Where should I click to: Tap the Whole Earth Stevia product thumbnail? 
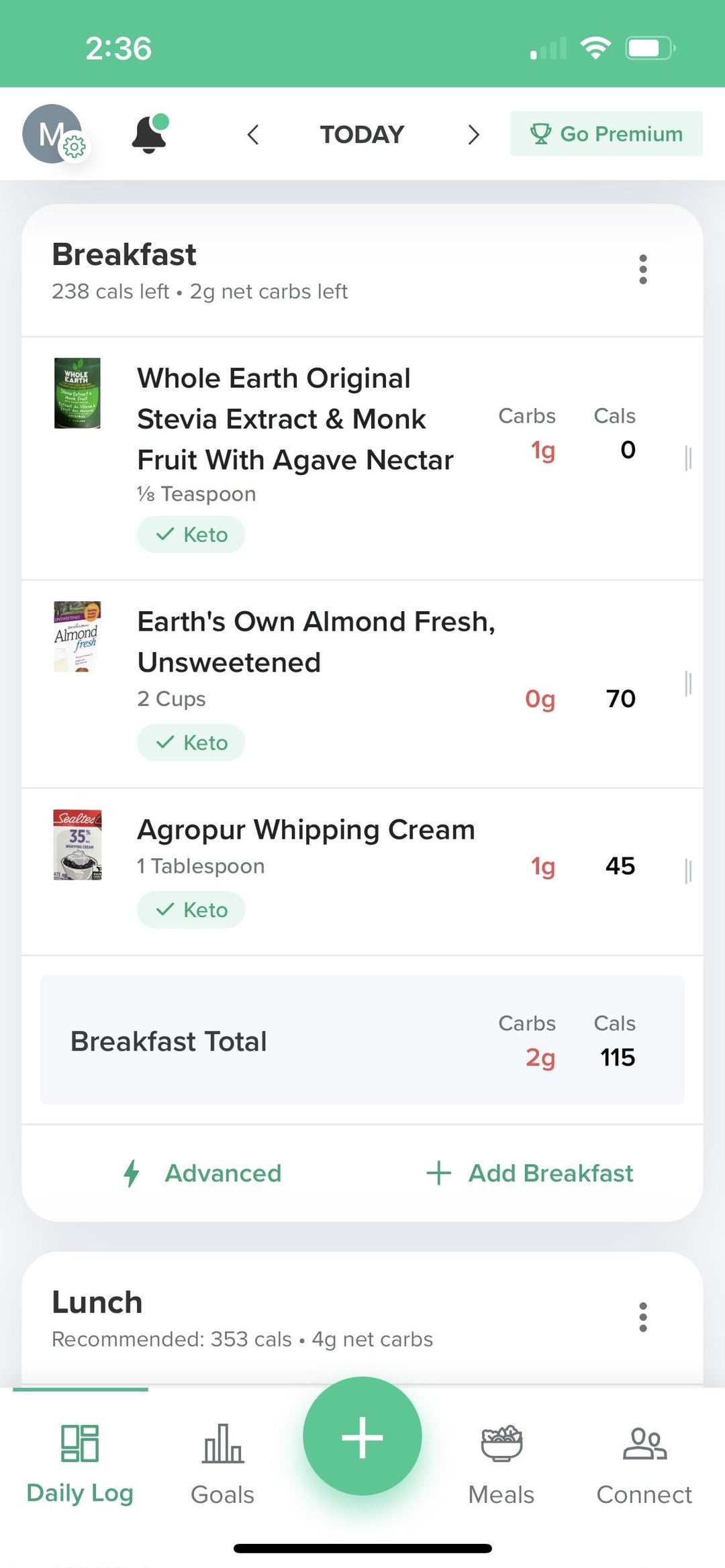pyautogui.click(x=77, y=393)
